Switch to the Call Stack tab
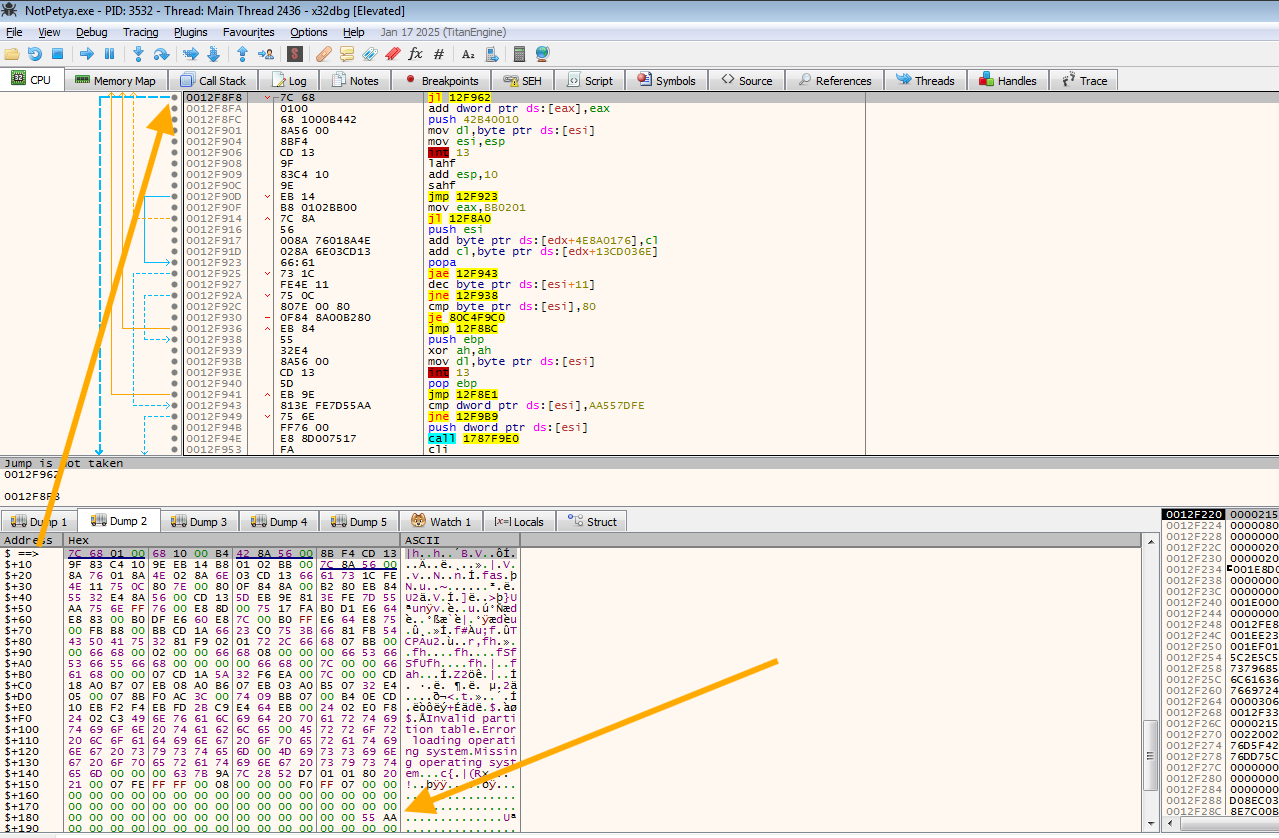 213,81
